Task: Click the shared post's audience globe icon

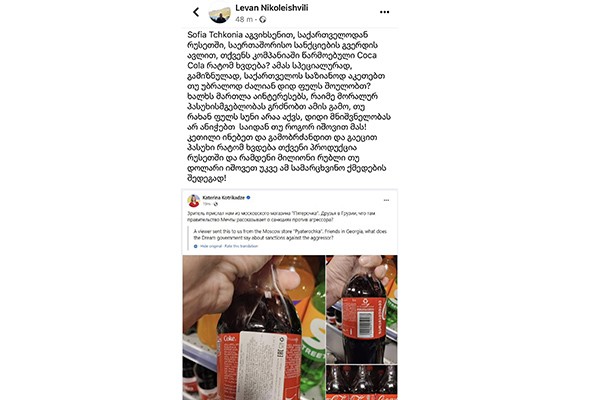Action: point(216,204)
